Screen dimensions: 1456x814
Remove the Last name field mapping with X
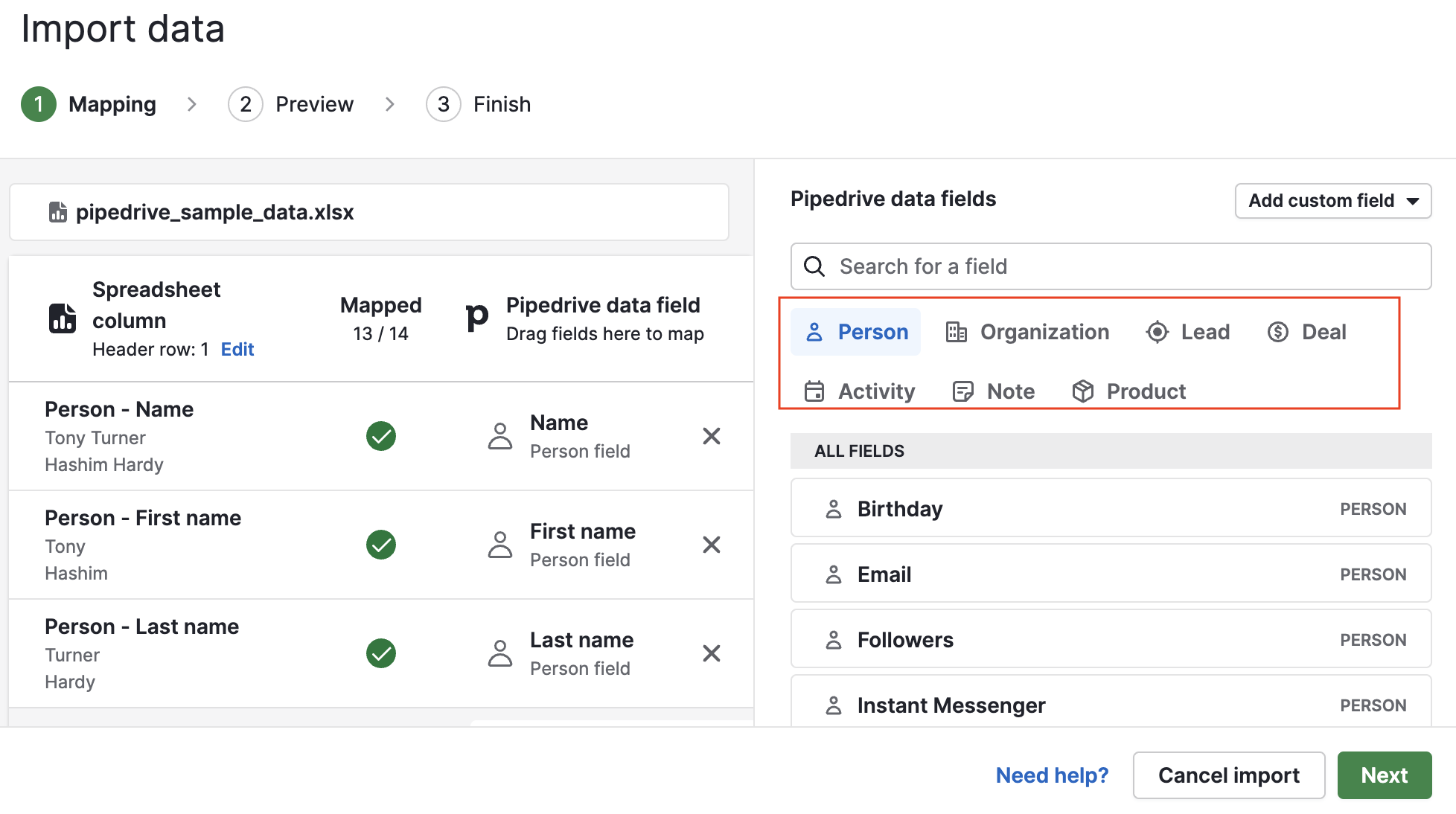712,653
